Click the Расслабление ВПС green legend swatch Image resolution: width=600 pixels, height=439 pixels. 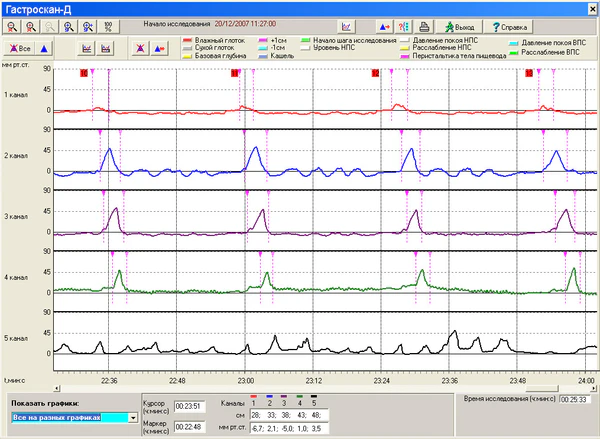[512, 52]
